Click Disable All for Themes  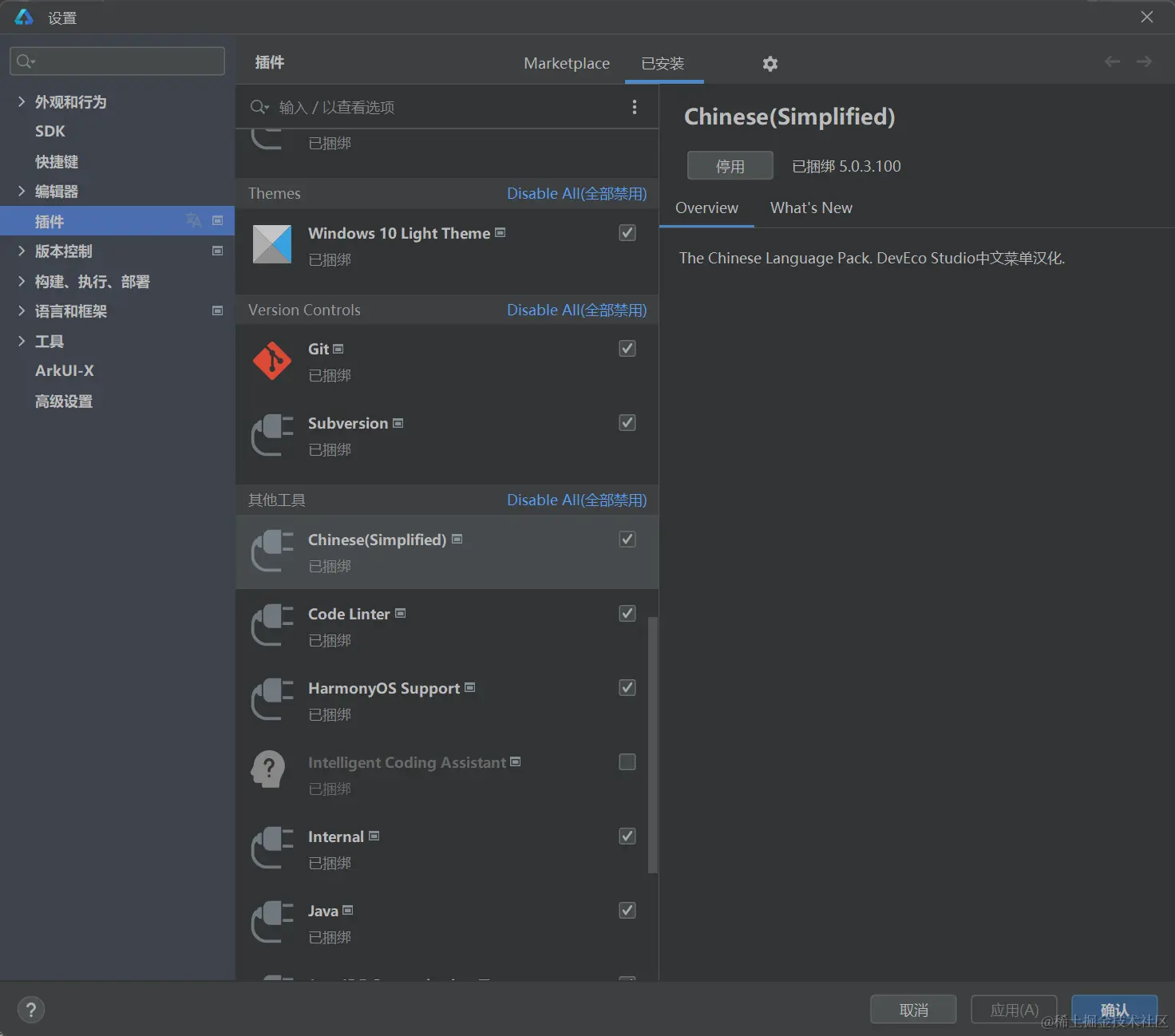[576, 193]
